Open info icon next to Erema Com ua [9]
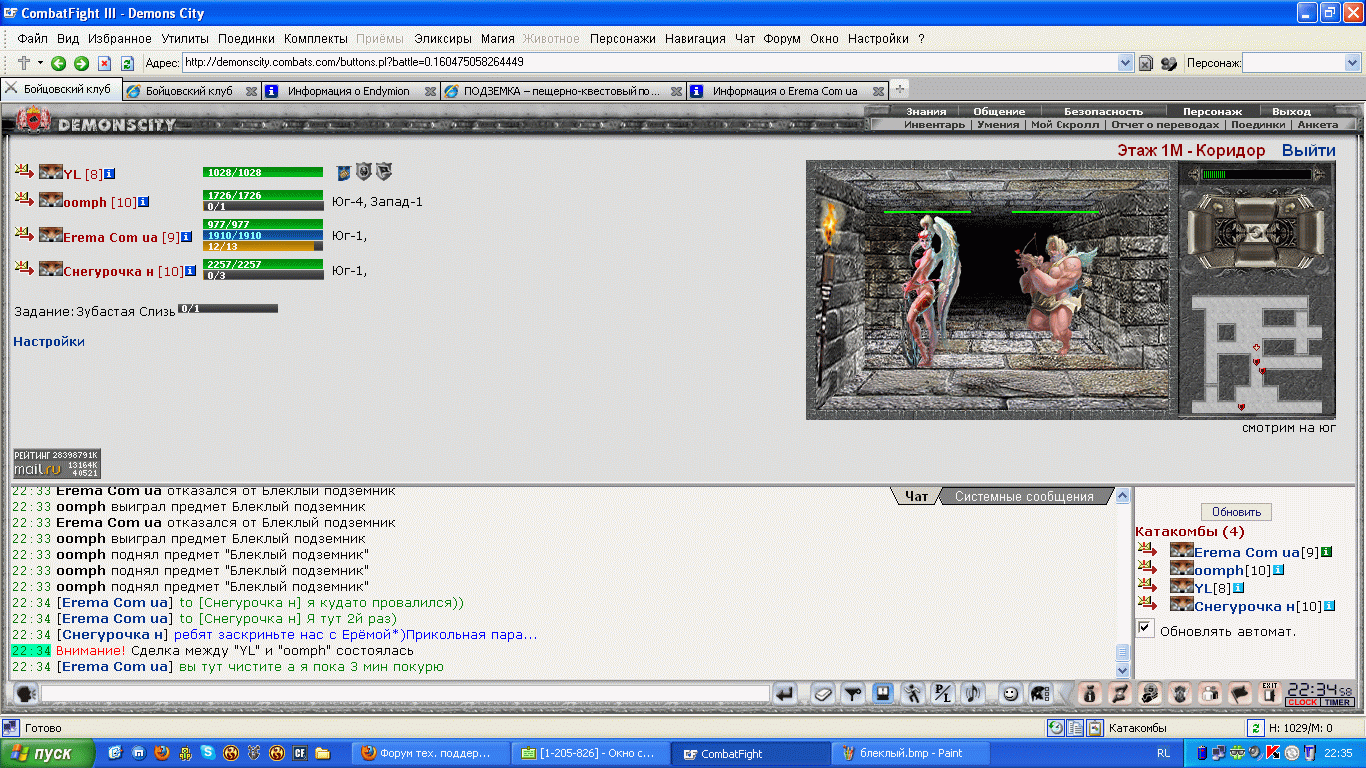The height and width of the screenshot is (768, 1366). (186, 237)
